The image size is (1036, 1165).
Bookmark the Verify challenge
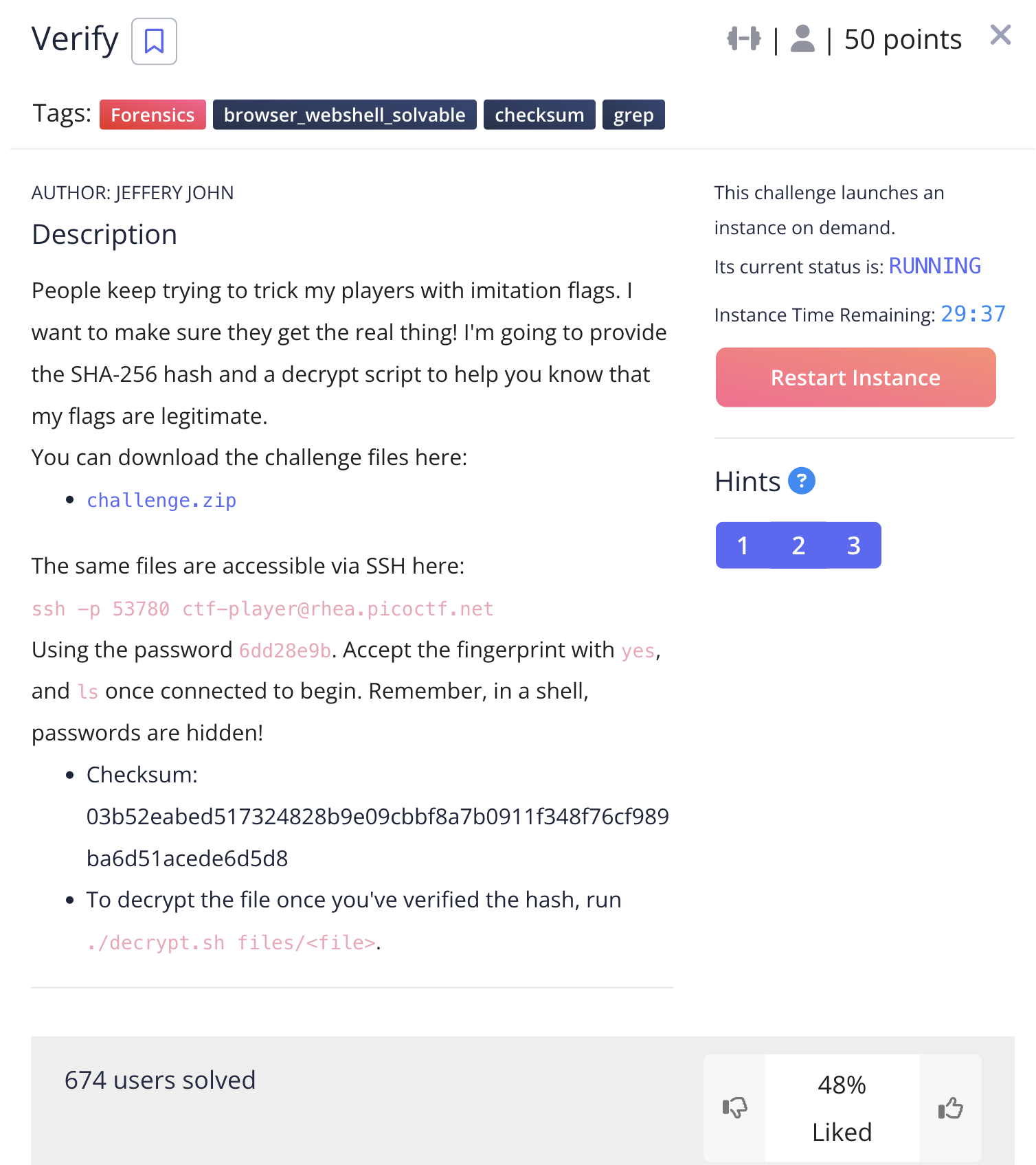[153, 41]
